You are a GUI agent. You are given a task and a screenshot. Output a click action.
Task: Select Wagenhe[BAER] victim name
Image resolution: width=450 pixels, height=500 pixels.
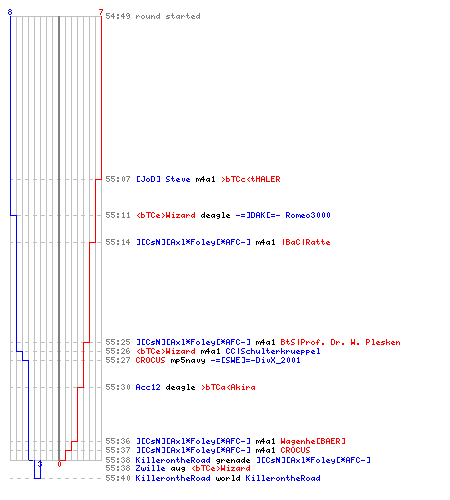[313, 441]
